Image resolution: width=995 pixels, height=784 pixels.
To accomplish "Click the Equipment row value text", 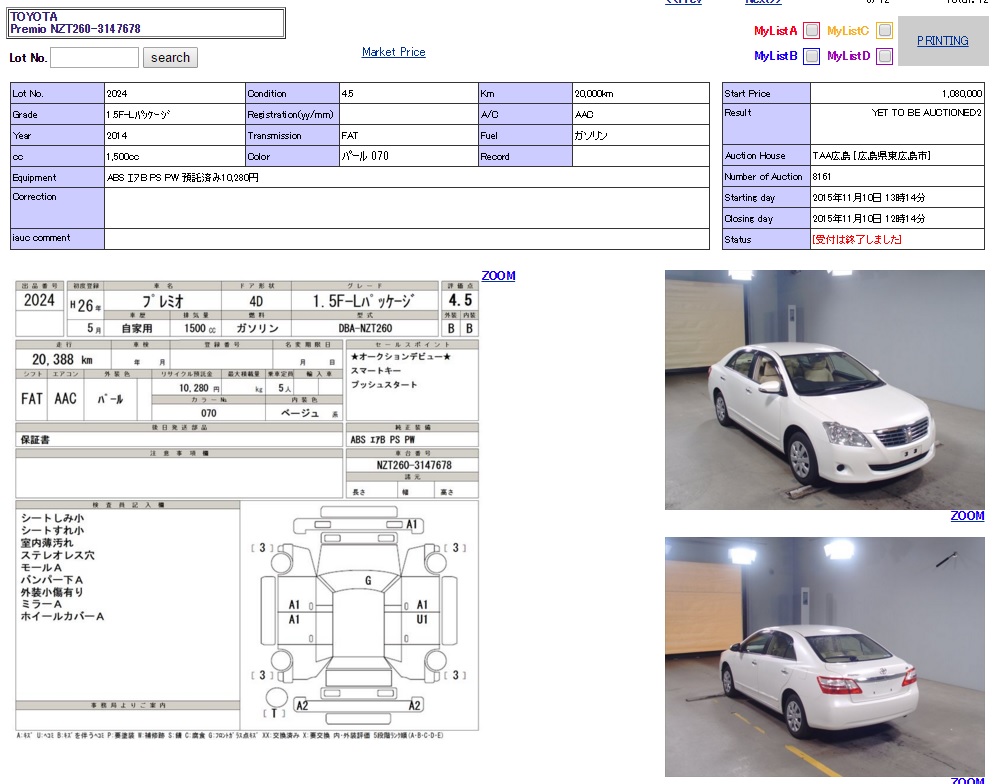I will click(183, 178).
